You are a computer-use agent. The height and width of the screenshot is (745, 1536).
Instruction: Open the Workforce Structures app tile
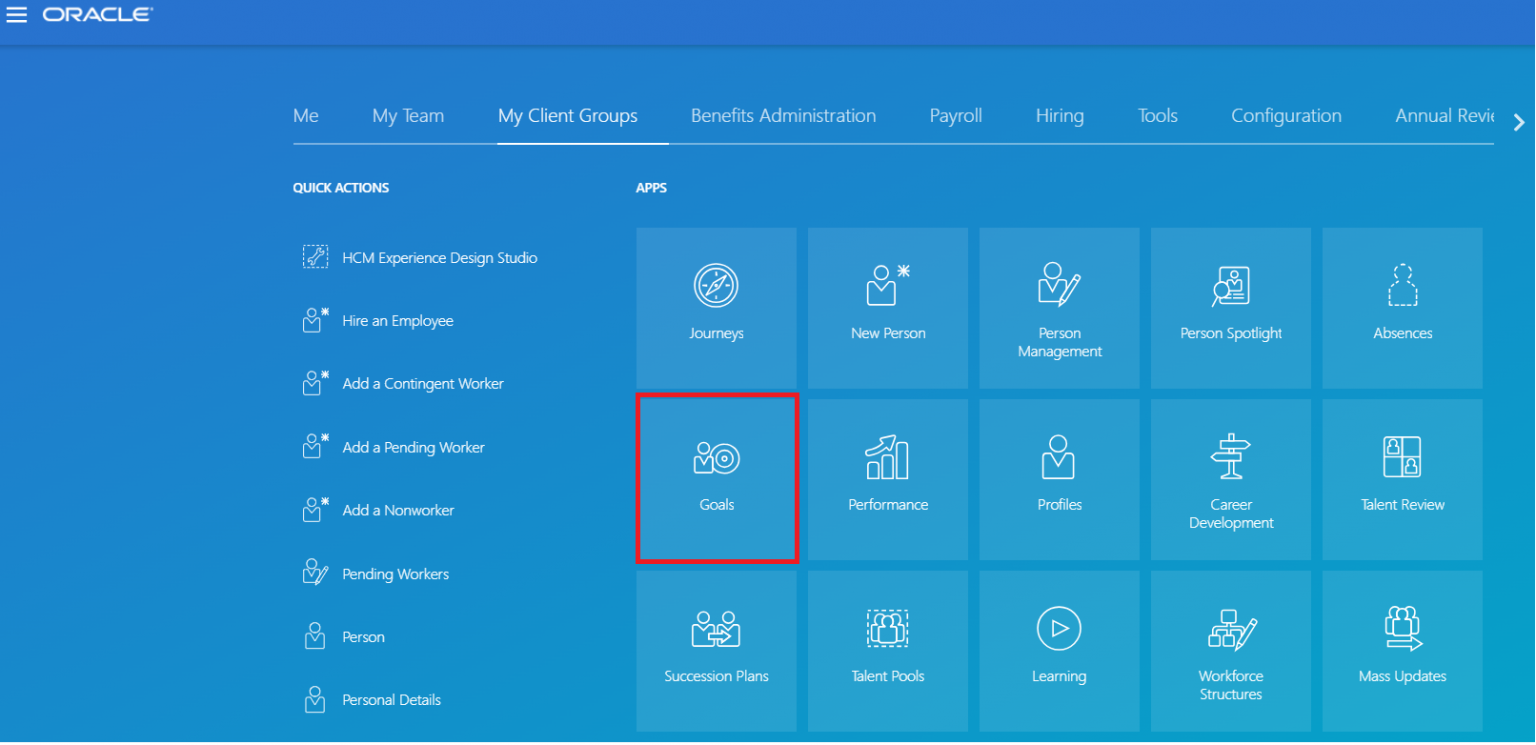[x=1231, y=650]
